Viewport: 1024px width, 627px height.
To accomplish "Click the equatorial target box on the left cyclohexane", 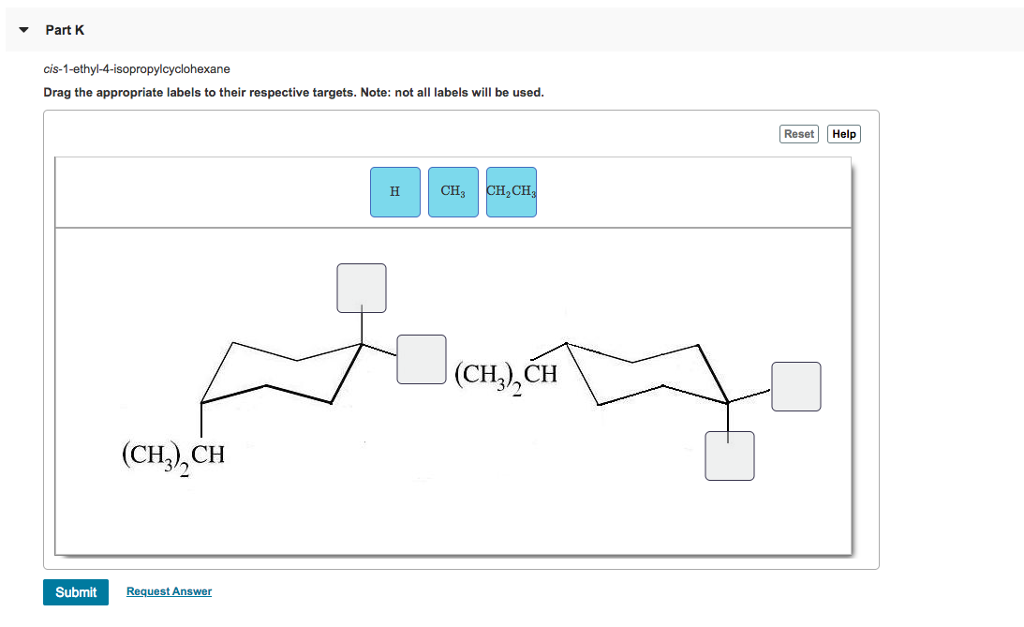I will [x=420, y=358].
